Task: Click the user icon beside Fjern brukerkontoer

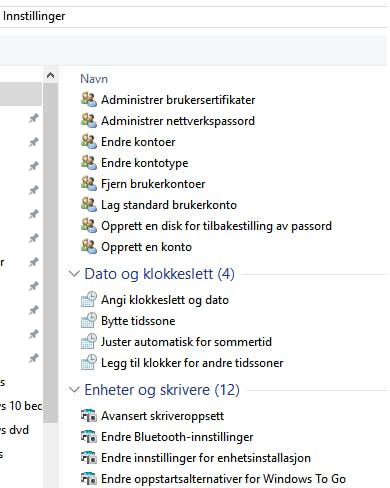Action: pos(89,184)
